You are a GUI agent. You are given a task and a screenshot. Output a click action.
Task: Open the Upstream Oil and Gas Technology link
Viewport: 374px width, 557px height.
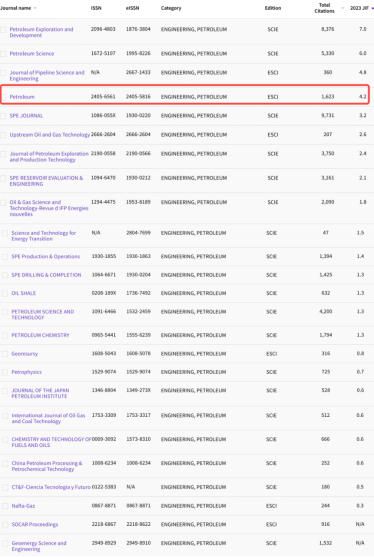coord(50,135)
